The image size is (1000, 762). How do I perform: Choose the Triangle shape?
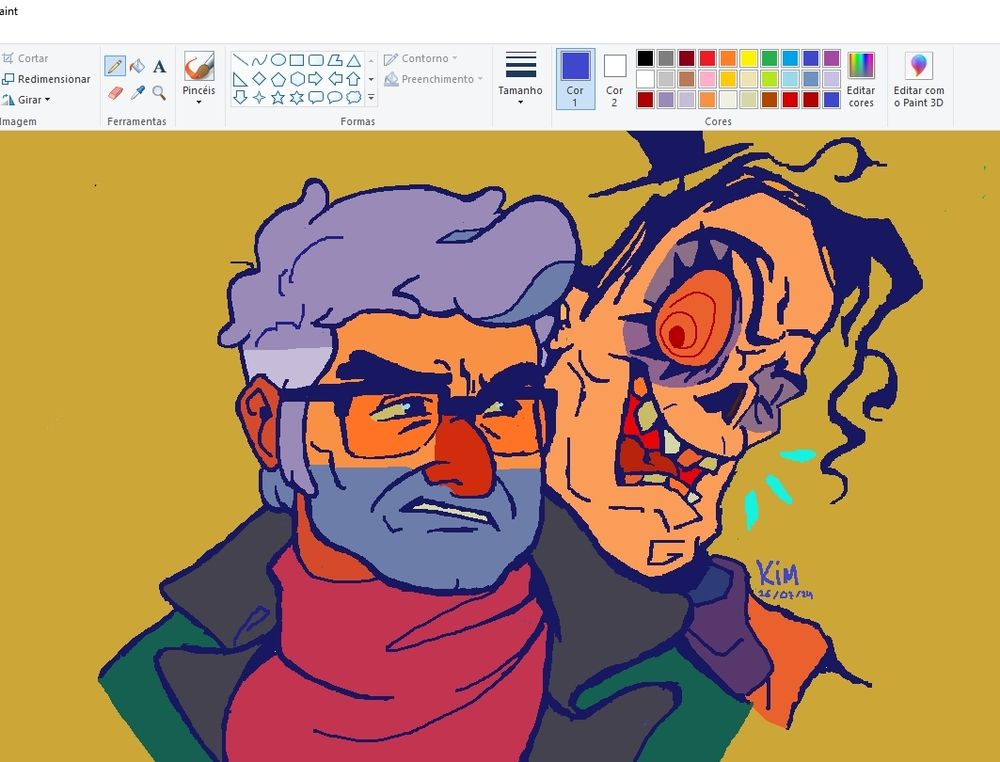pos(353,61)
